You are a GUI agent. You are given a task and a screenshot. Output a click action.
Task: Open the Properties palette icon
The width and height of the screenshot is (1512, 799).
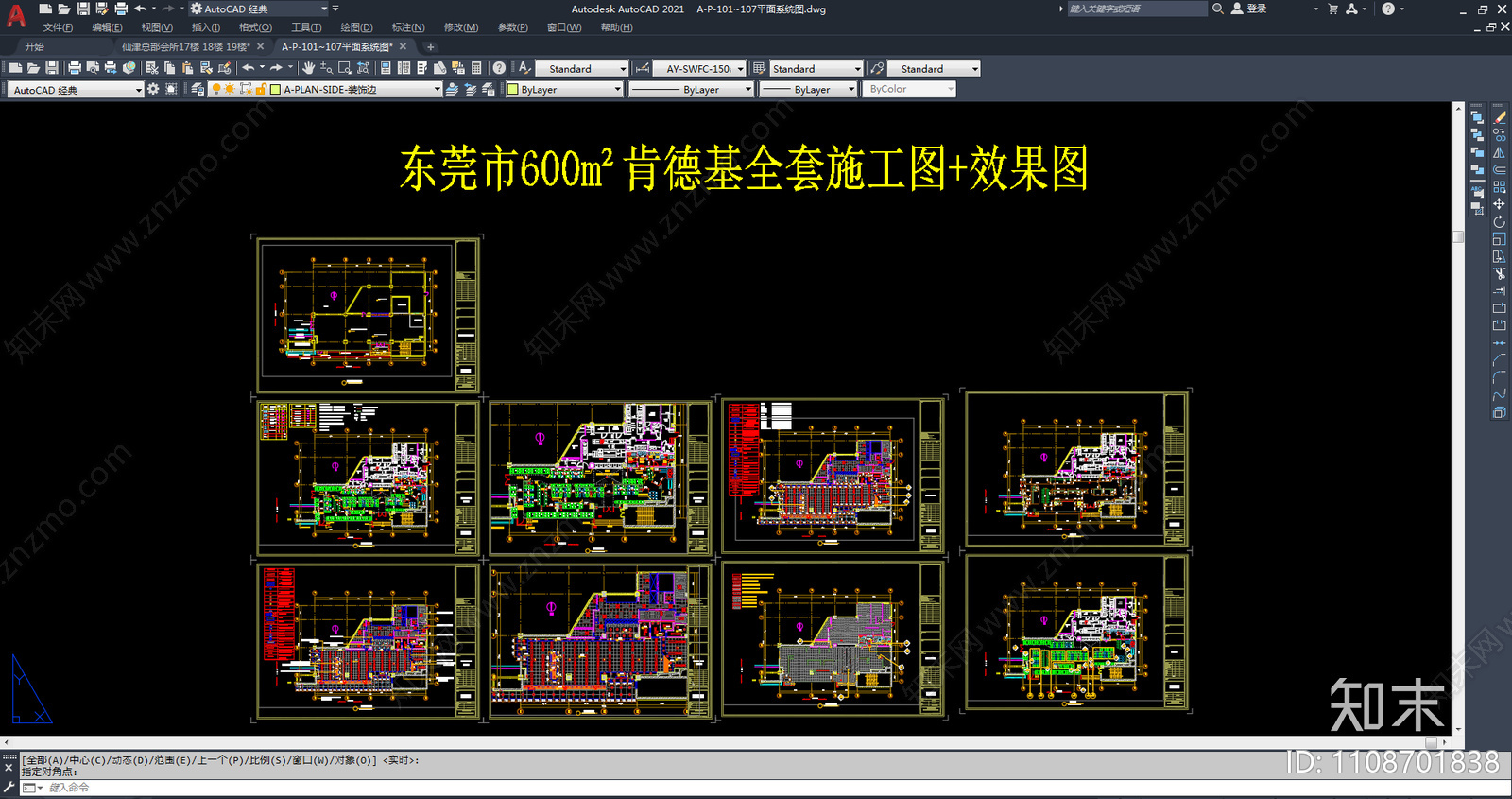pos(386,68)
